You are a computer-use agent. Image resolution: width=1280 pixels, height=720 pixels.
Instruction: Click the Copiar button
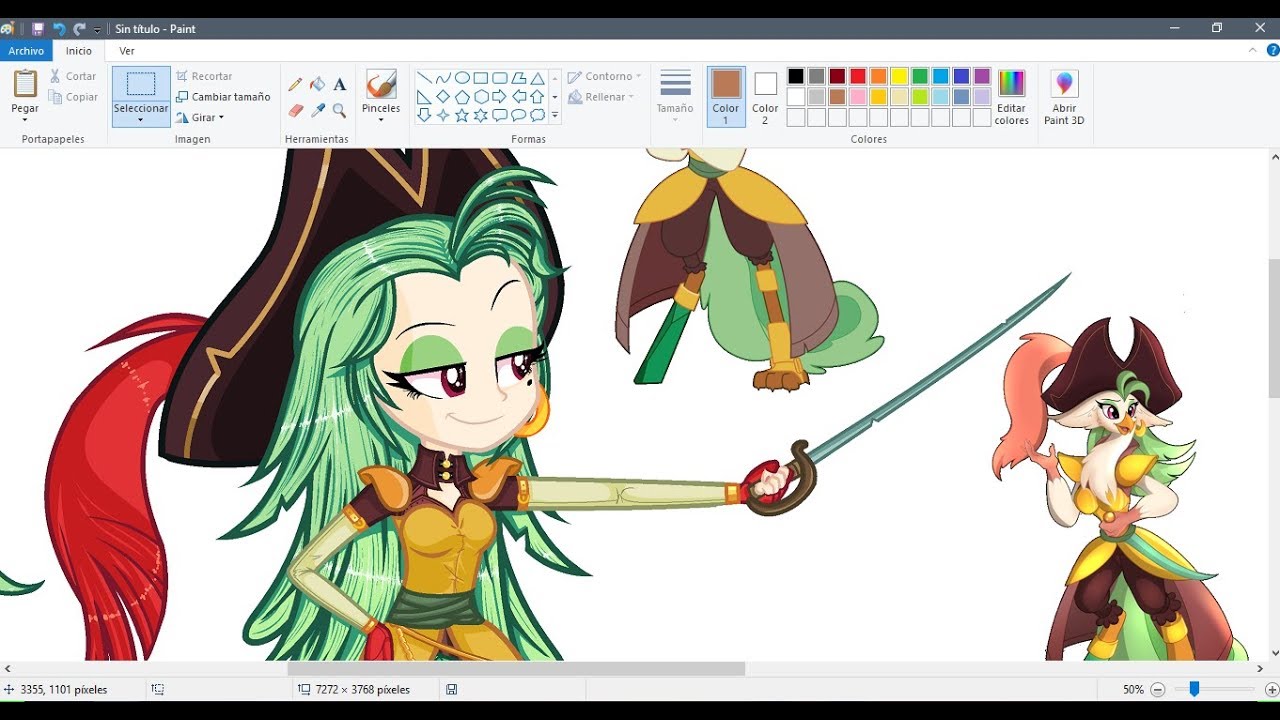pyautogui.click(x=73, y=97)
